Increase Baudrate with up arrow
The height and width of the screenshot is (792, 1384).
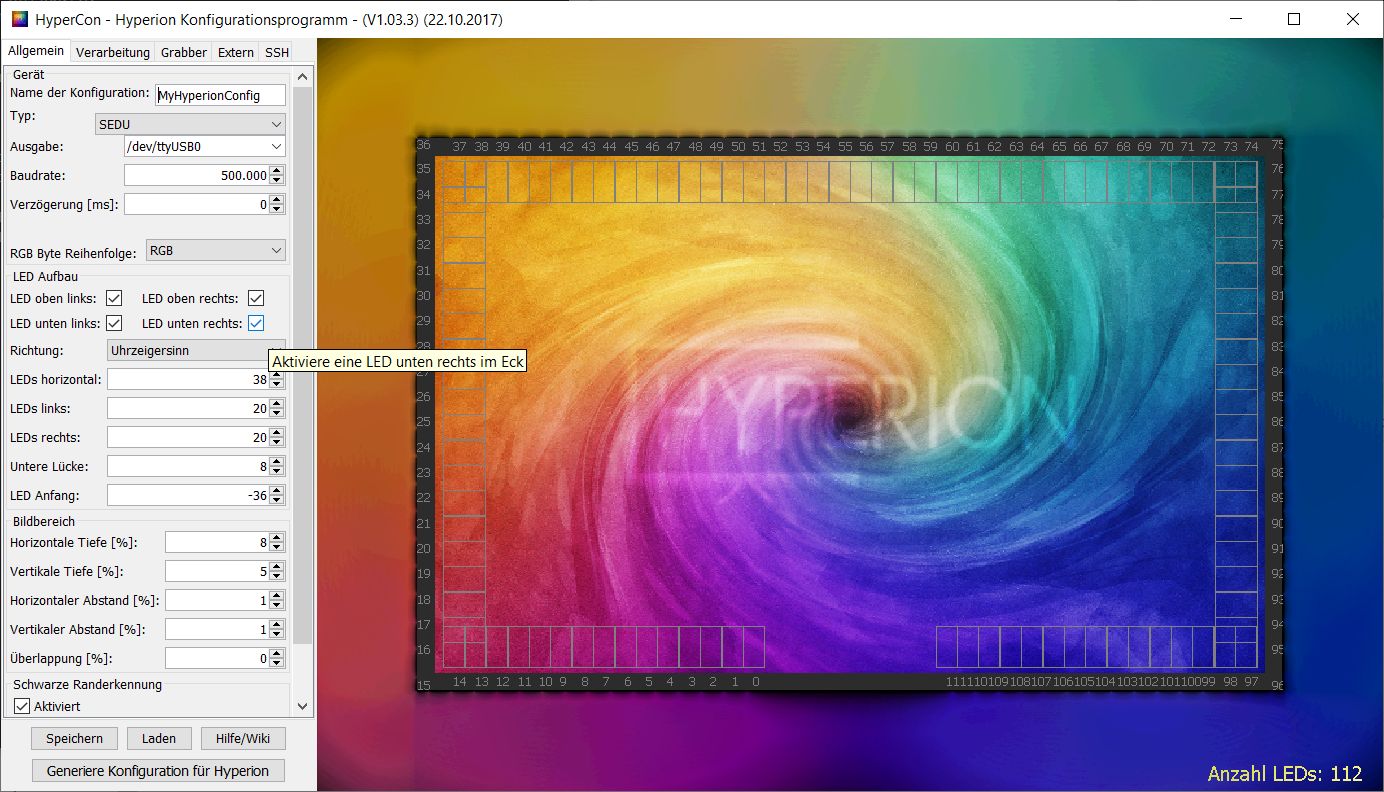pos(277,170)
